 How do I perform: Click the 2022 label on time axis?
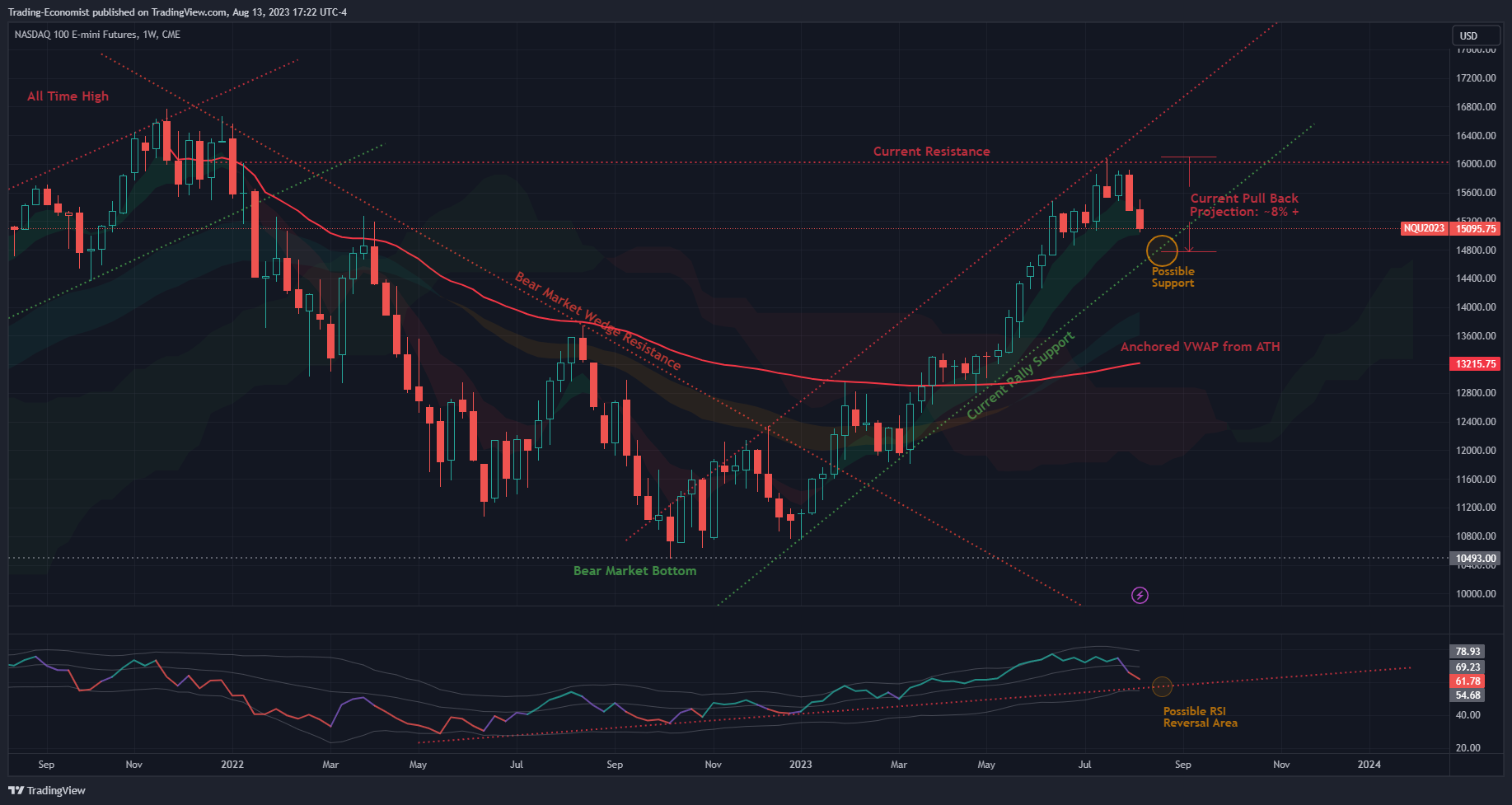(232, 764)
